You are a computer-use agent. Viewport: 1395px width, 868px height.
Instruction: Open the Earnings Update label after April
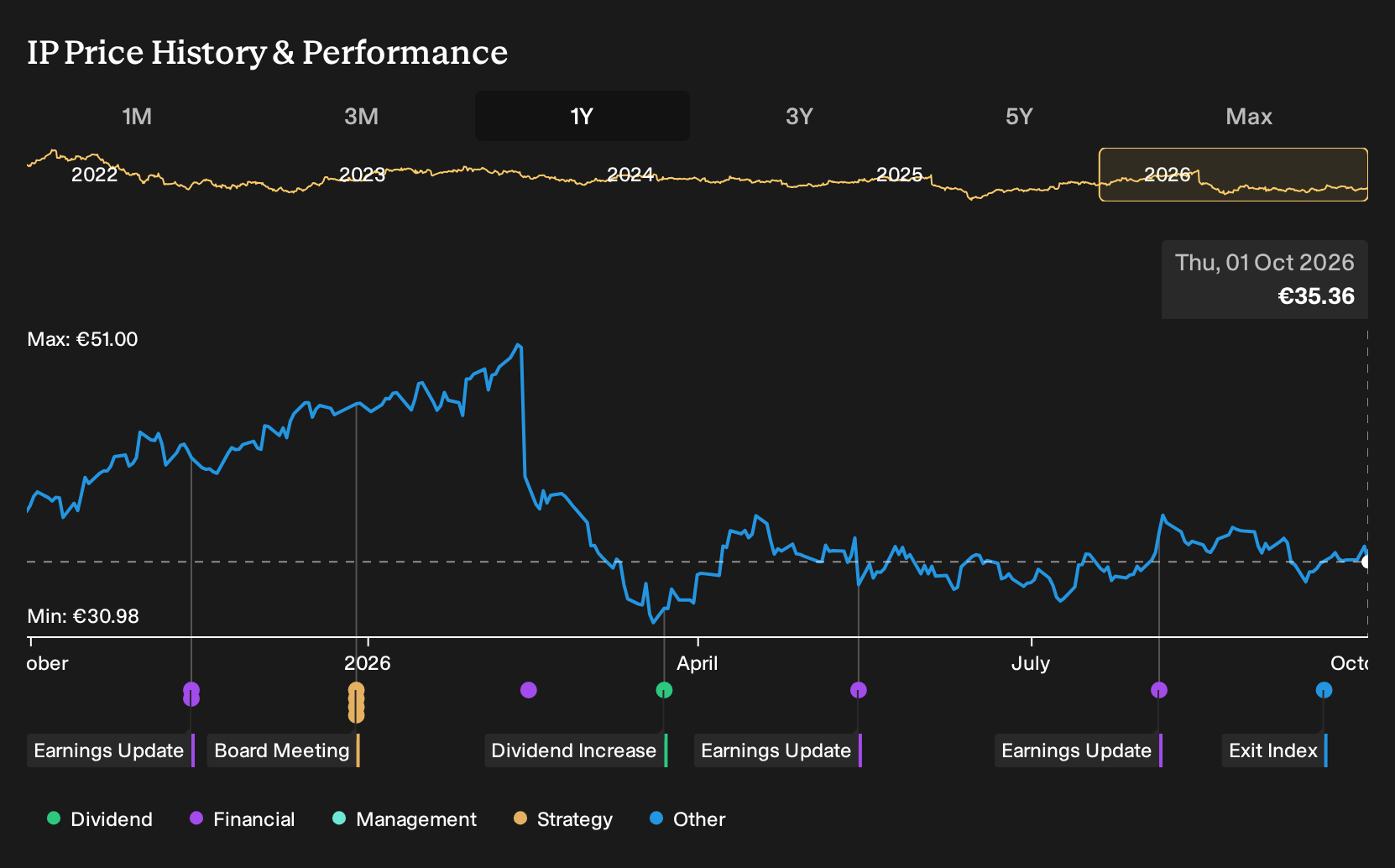(778, 750)
